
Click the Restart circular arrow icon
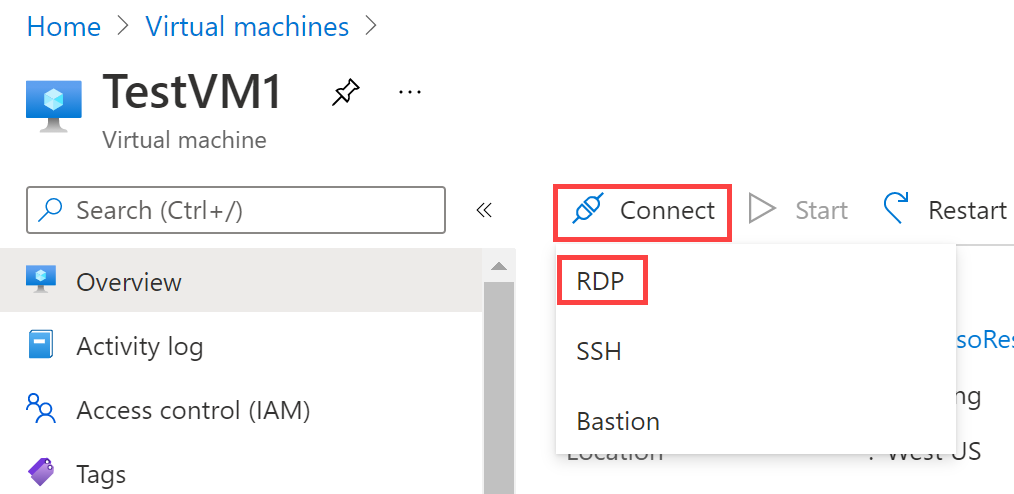pos(896,208)
